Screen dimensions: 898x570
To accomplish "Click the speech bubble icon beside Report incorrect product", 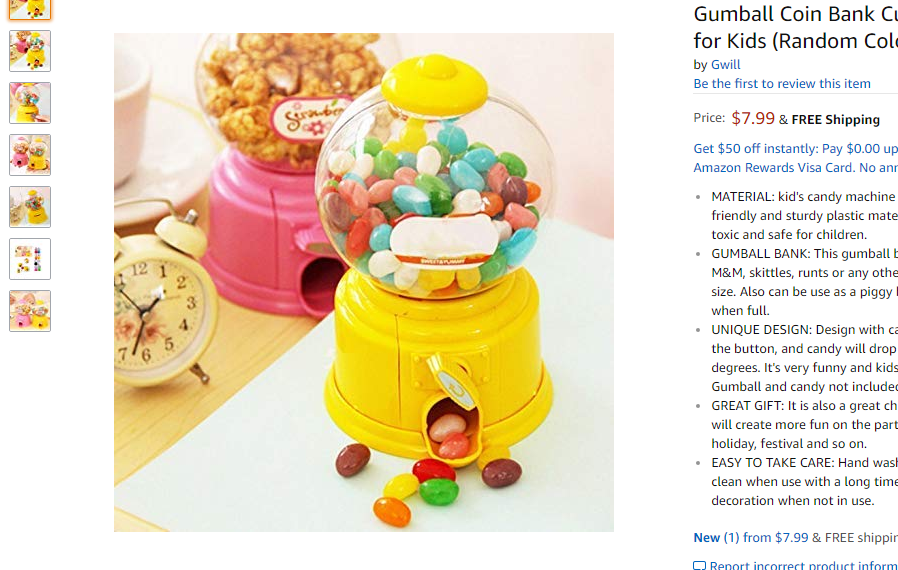I will tap(699, 566).
